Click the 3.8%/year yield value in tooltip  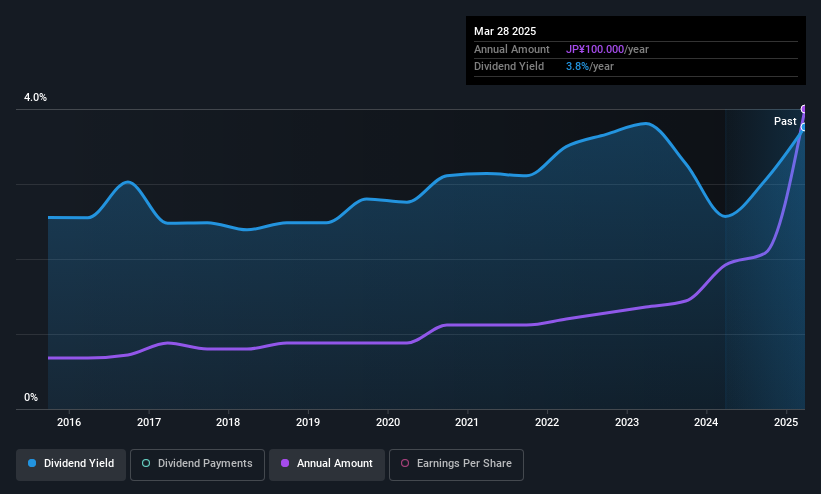590,67
